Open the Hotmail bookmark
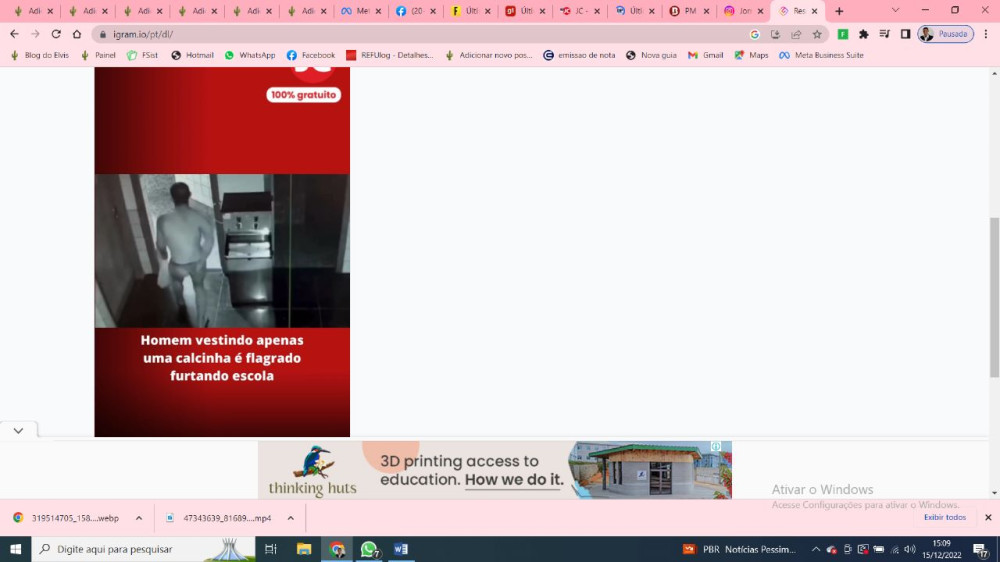 pyautogui.click(x=193, y=55)
